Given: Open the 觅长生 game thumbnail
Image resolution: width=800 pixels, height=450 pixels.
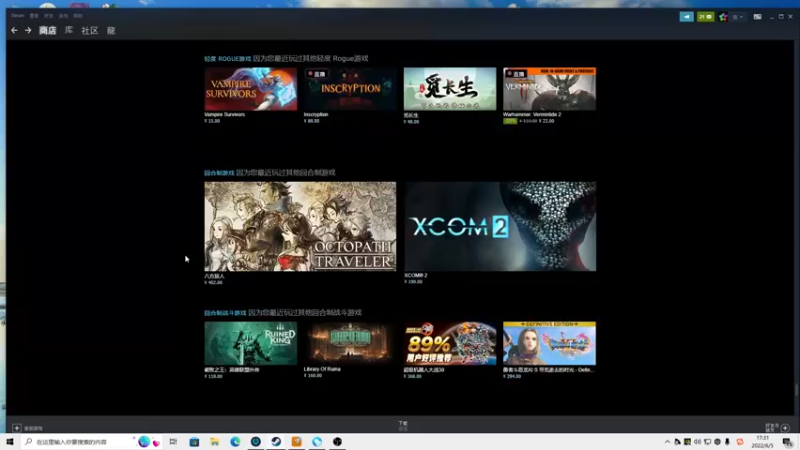Looking at the screenshot, I should pos(449,89).
